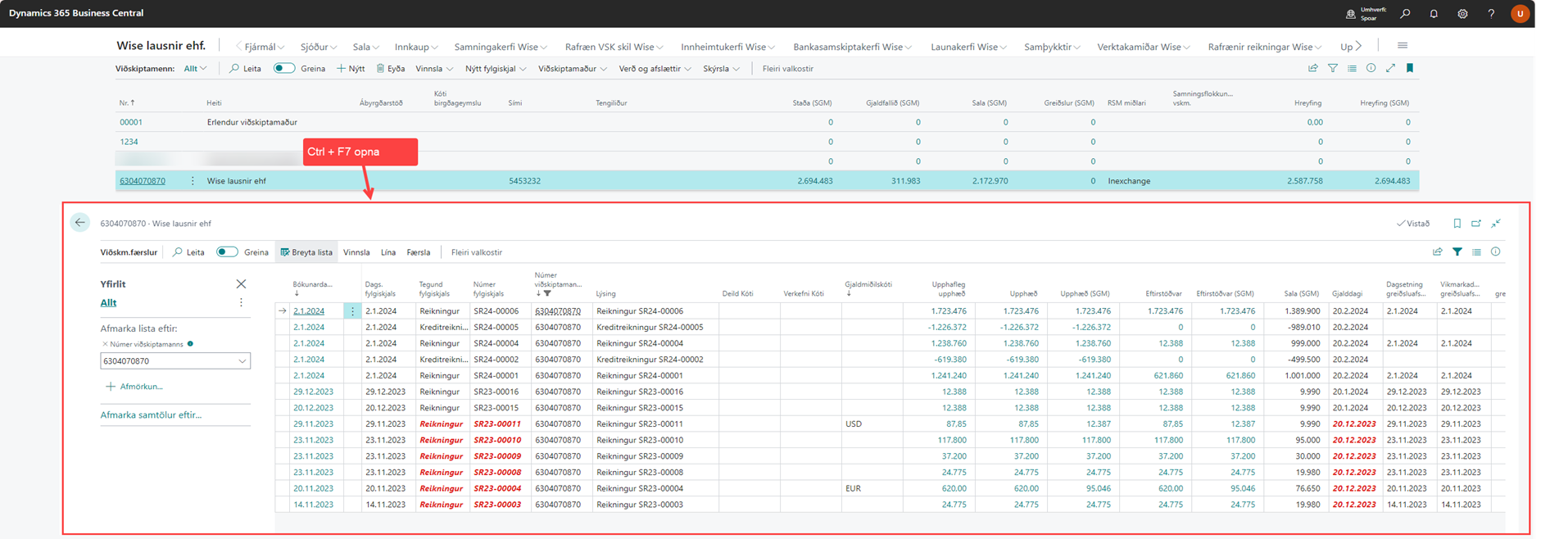The width and height of the screenshot is (1568, 539).
Task: Click Breyta lista button
Action: 306,252
